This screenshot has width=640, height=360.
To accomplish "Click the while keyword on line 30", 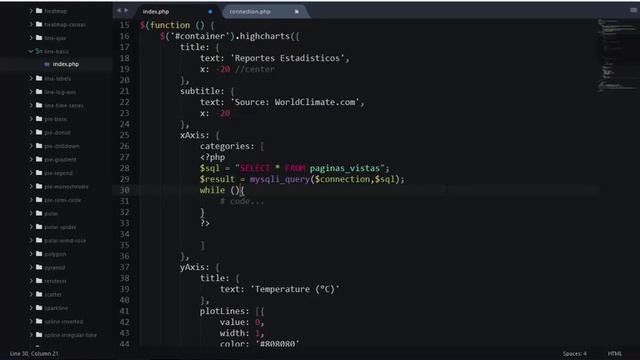I will [x=212, y=190].
